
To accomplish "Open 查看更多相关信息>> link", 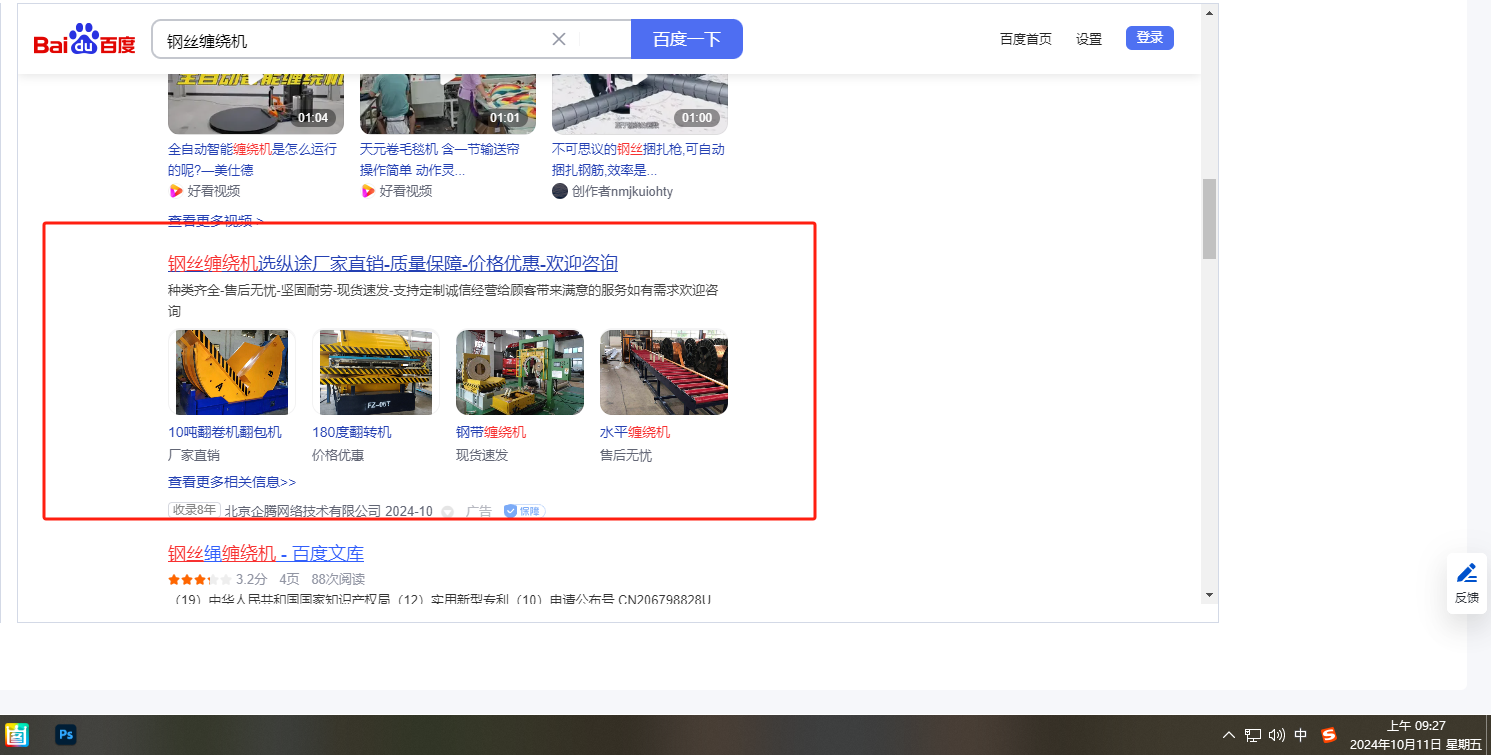I will click(x=232, y=481).
